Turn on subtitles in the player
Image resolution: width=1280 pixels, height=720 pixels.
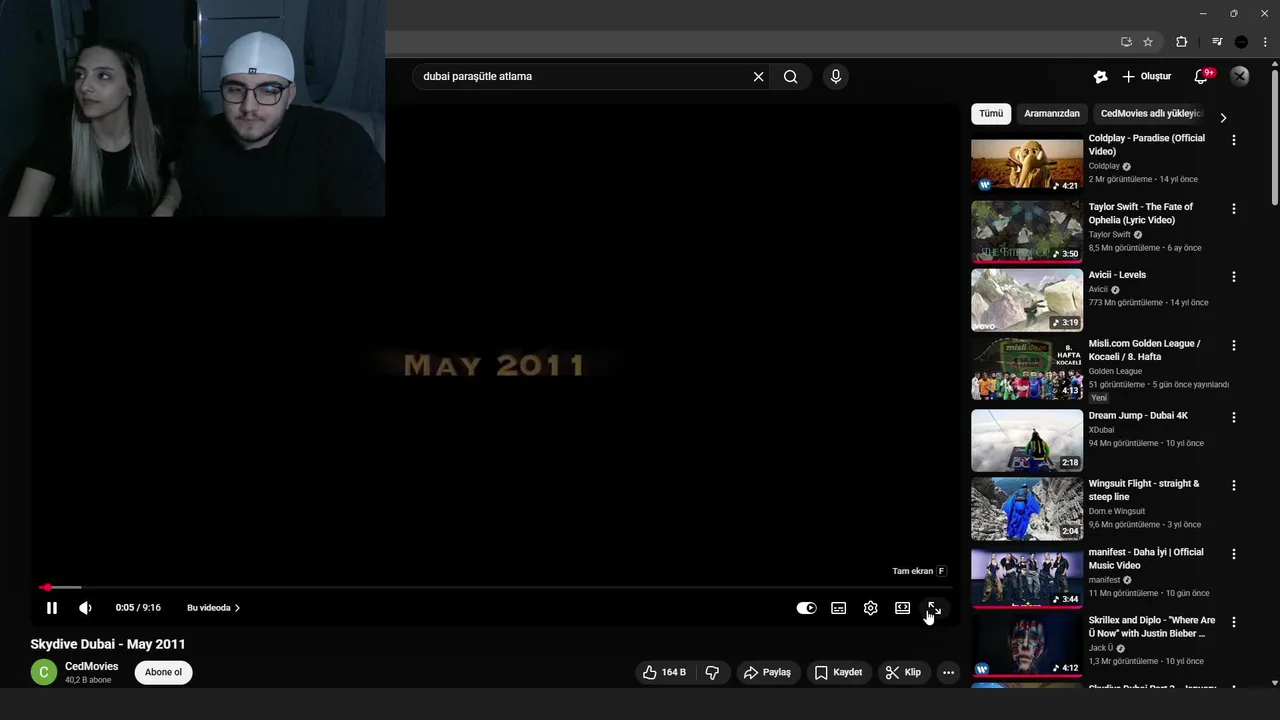coord(839,608)
